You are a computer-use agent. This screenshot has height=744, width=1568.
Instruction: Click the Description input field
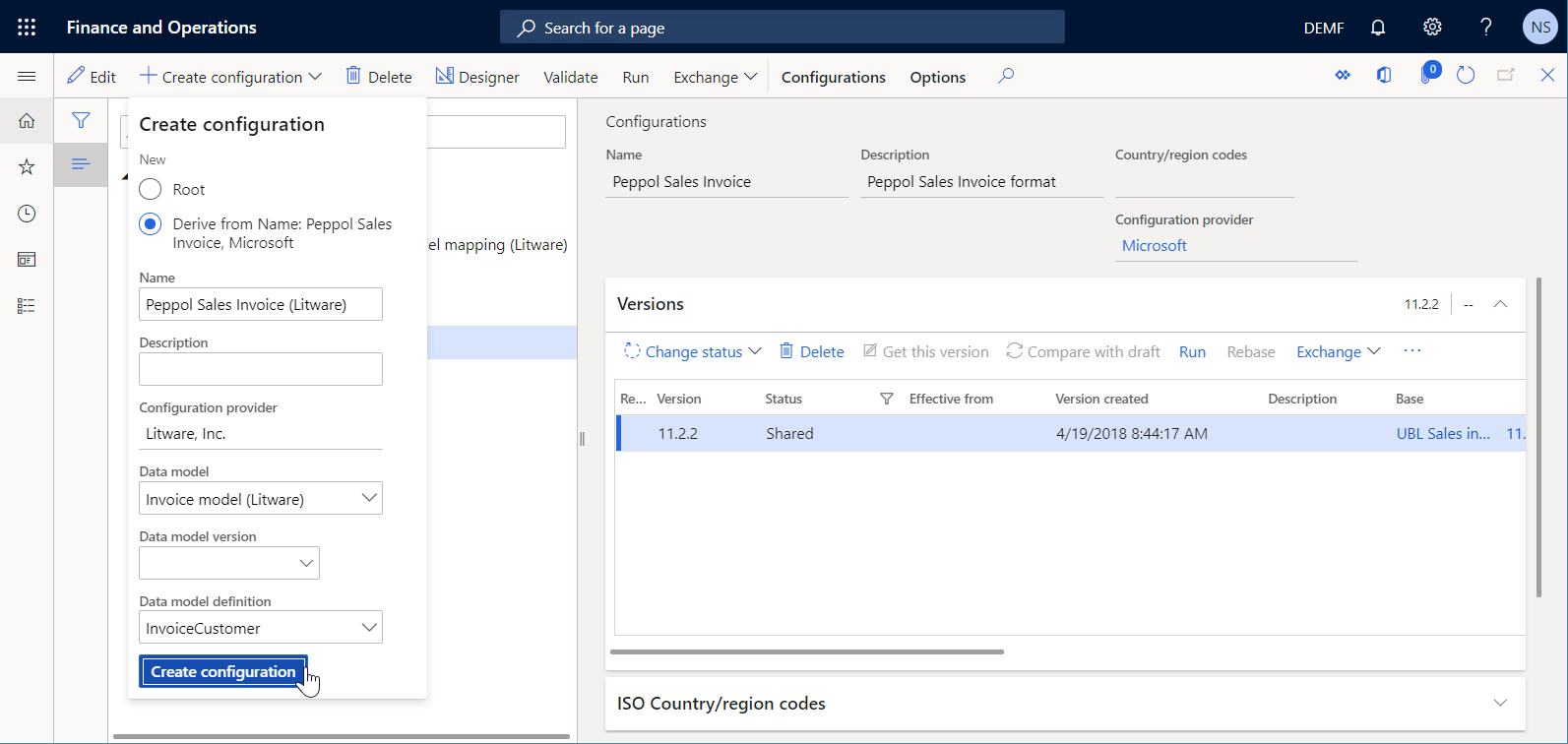coord(261,369)
